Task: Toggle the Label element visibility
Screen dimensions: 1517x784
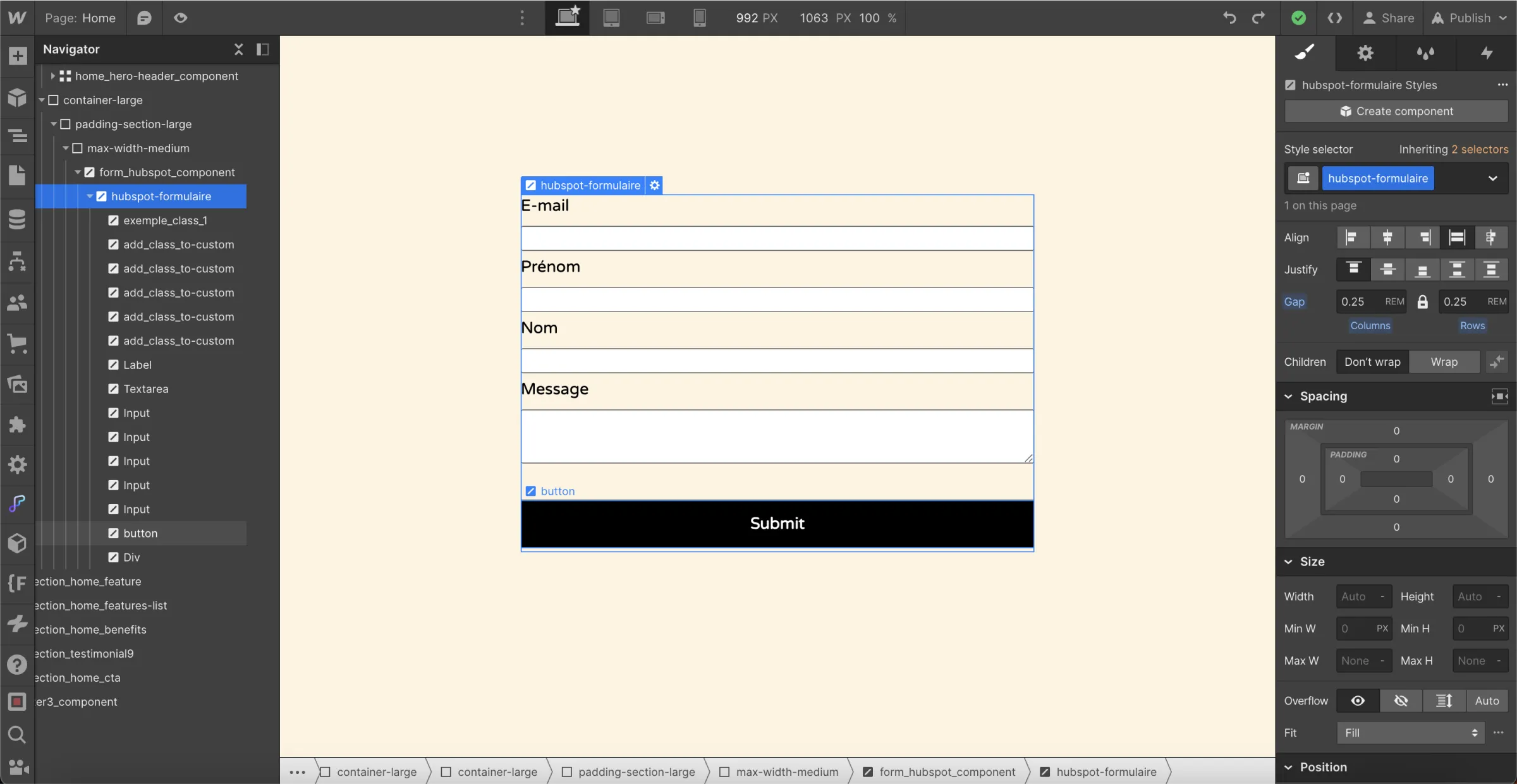Action: [x=112, y=364]
